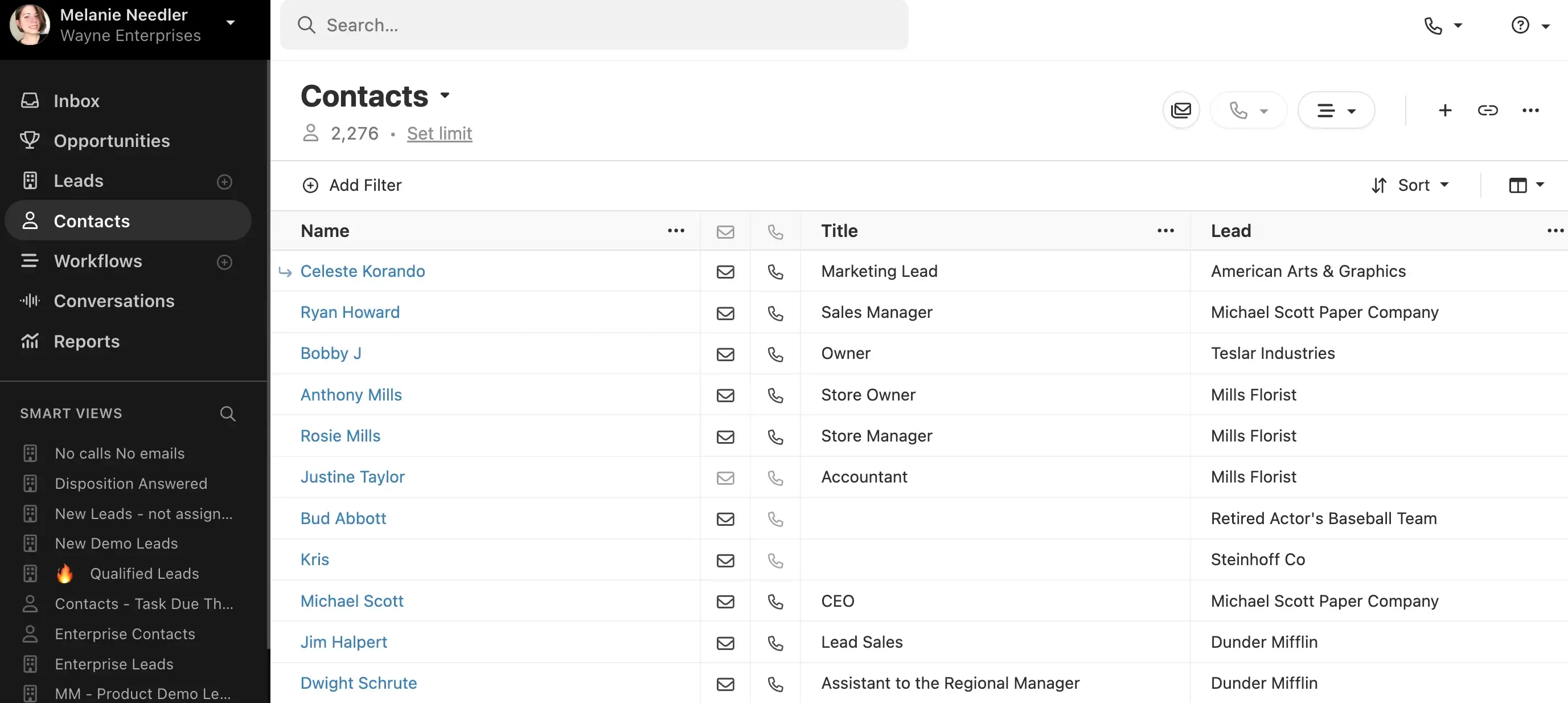Call Ryan Howard via phone icon

pos(775,313)
